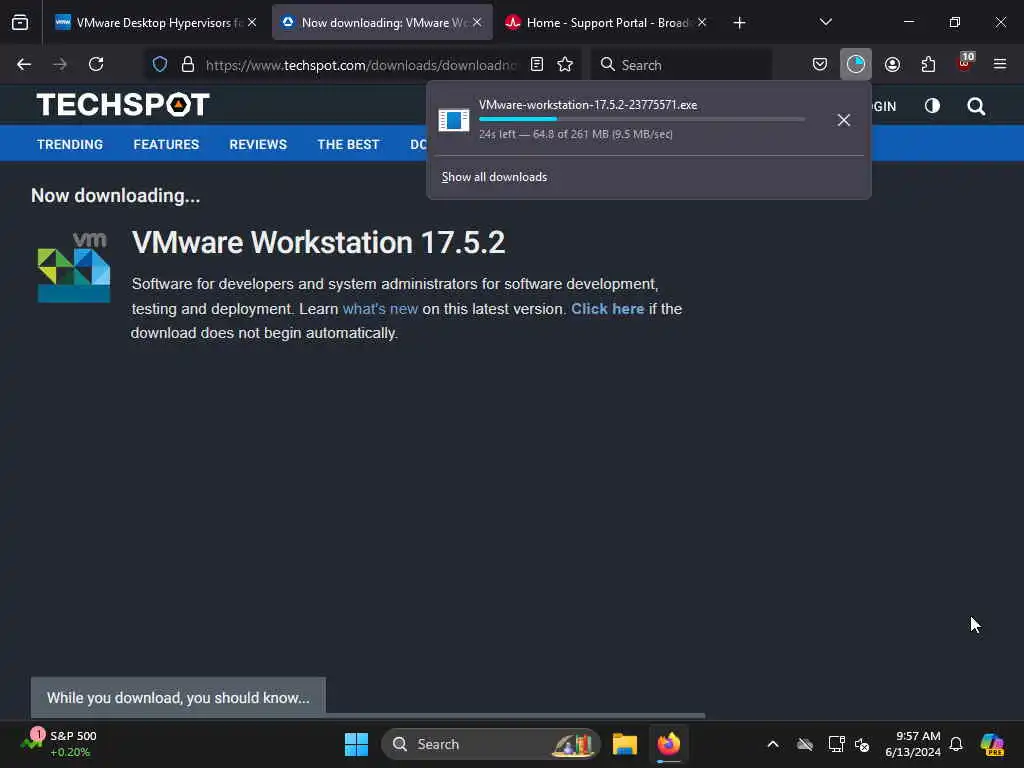The image size is (1024, 768).
Task: Switch to Home - Support Portal tab
Action: 601,23
